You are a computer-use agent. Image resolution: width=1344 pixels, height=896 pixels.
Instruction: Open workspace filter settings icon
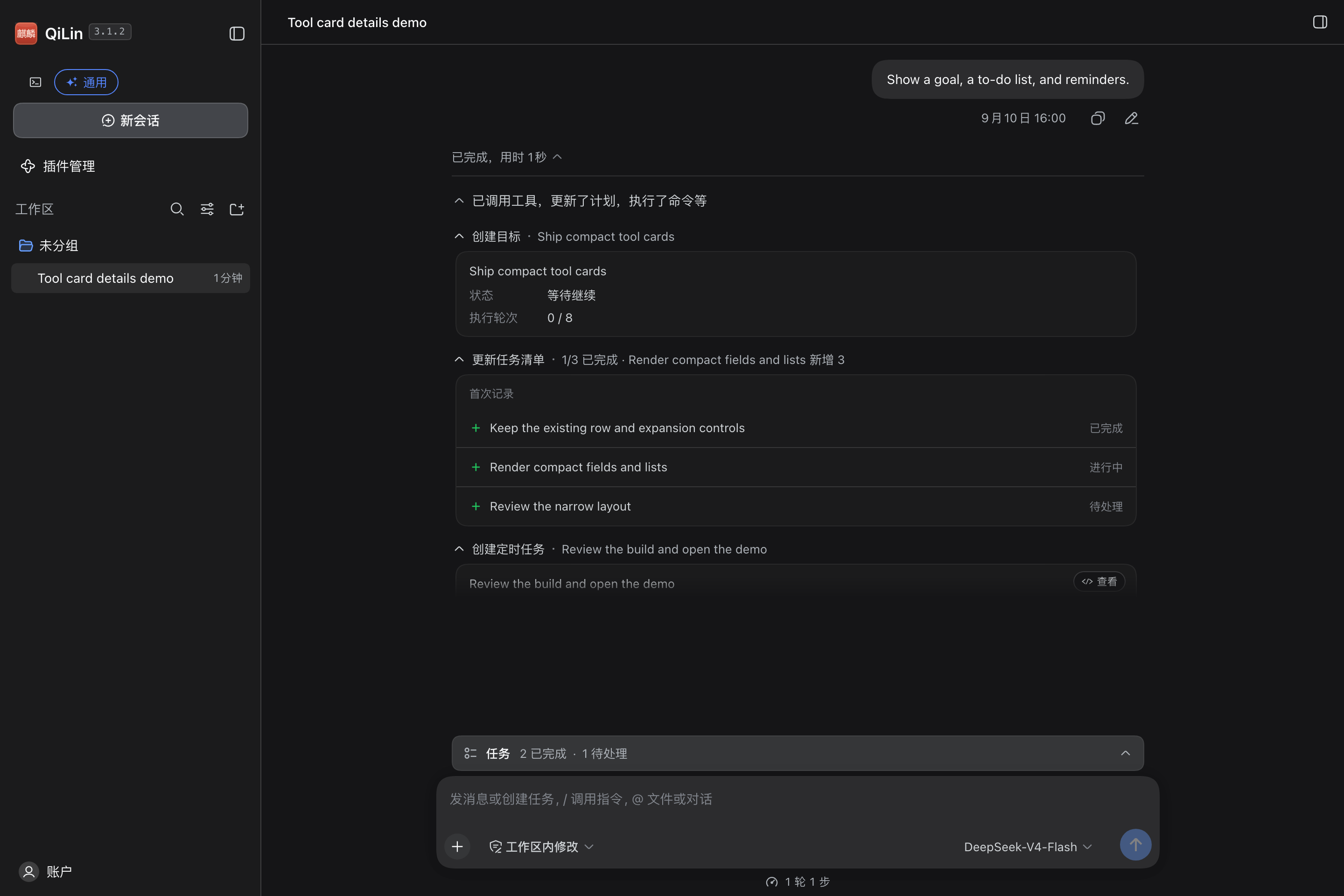coord(207,209)
